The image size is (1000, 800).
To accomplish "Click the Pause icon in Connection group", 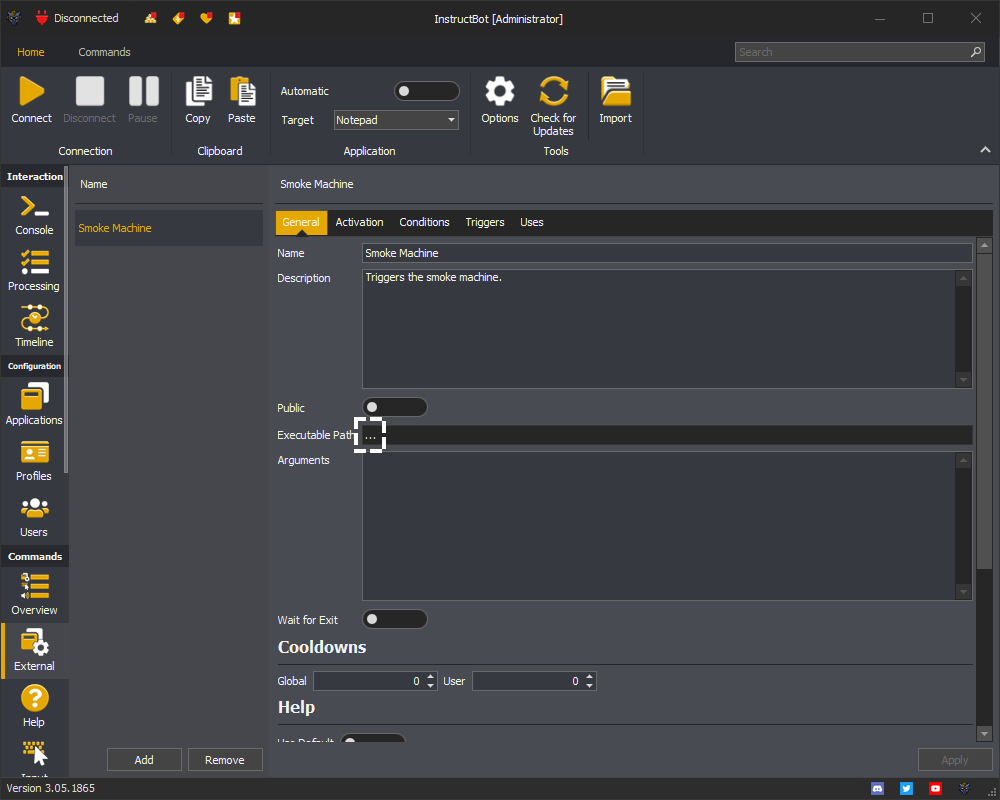I will pos(143,91).
